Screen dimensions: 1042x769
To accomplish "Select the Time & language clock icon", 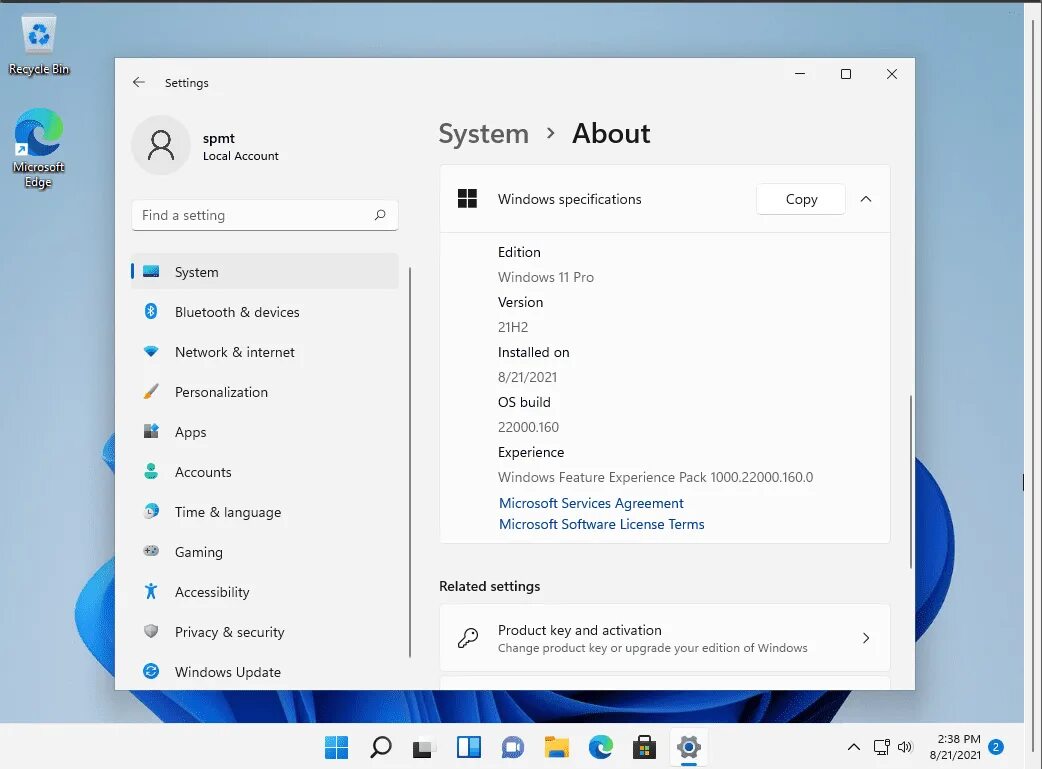I will [x=151, y=511].
